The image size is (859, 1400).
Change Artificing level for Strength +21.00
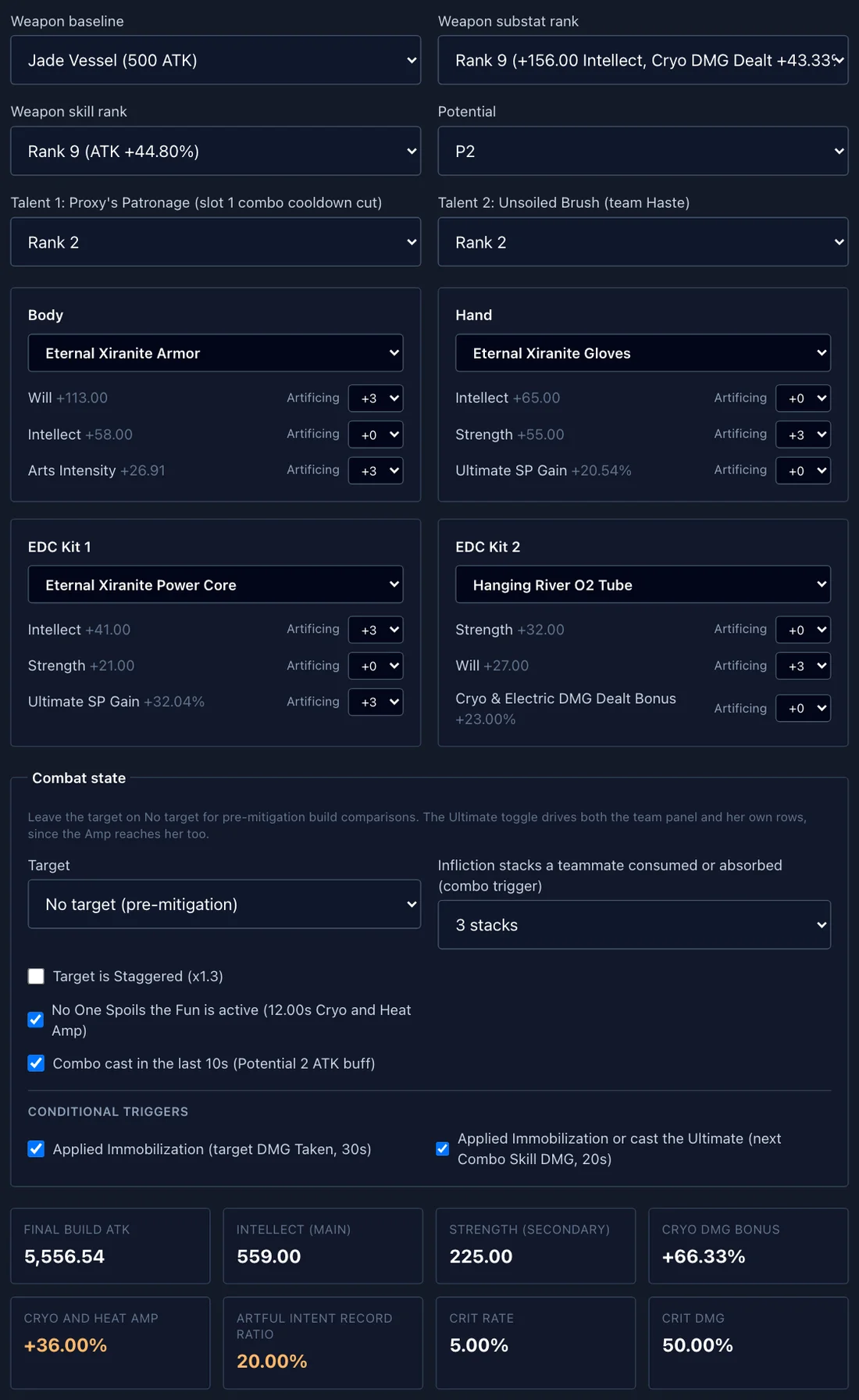coord(376,666)
